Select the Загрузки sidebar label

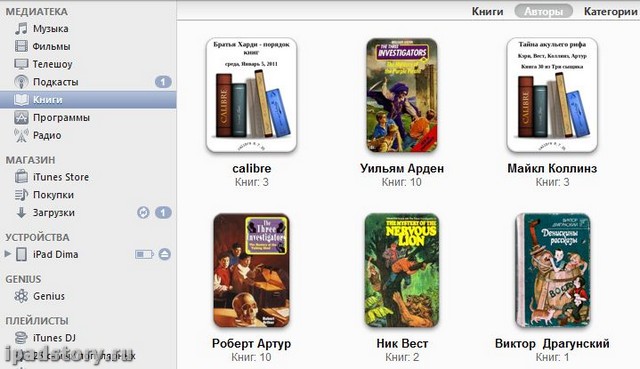pos(54,213)
